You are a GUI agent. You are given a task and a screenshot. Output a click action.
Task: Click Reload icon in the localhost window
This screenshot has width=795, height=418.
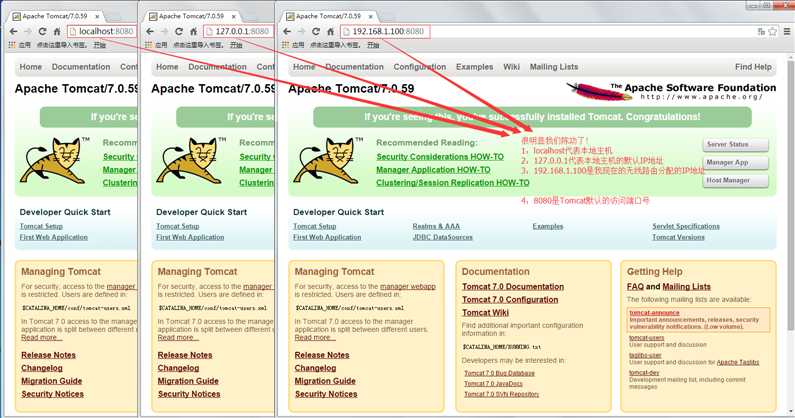pyautogui.click(x=43, y=31)
